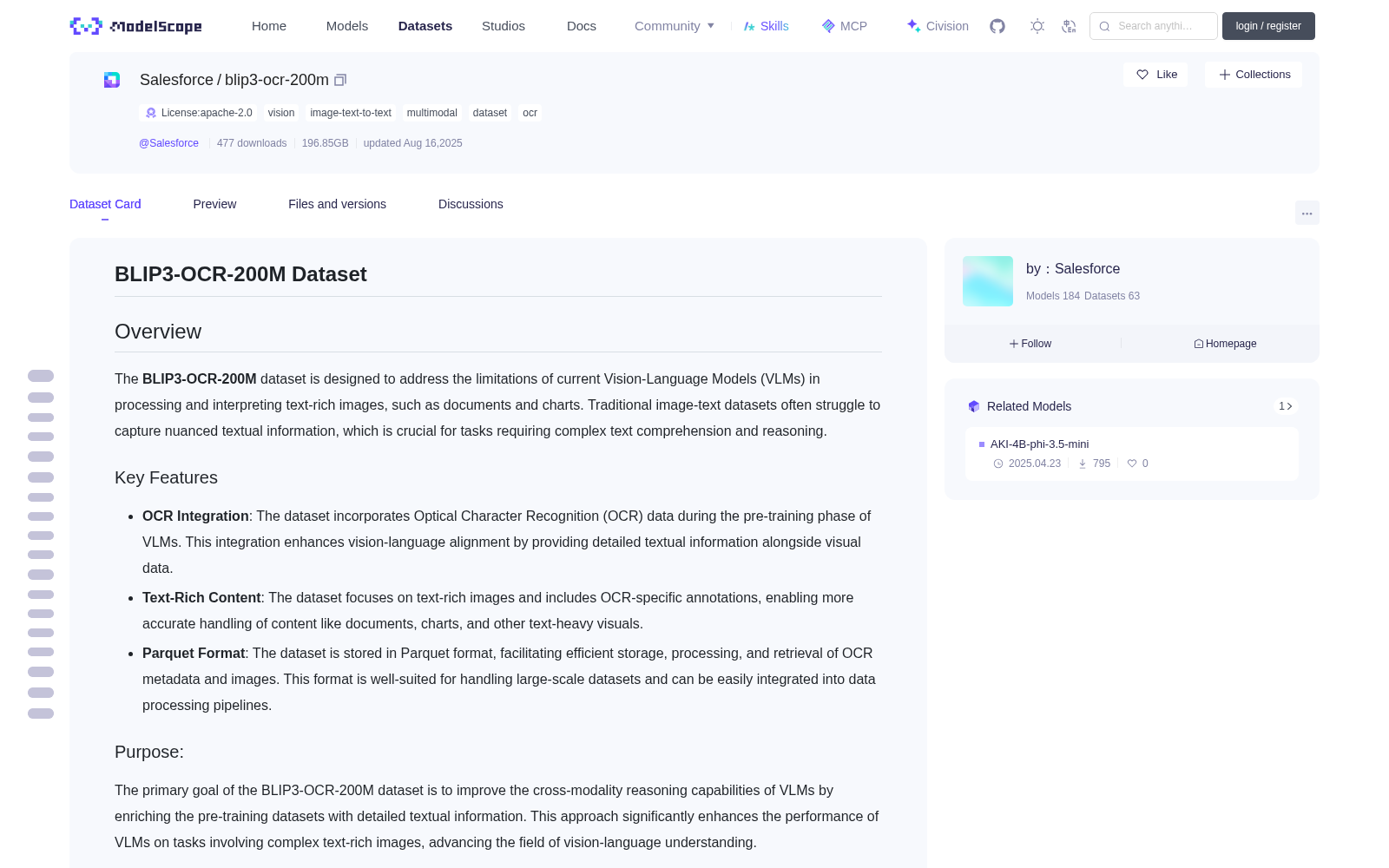The height and width of the screenshot is (868, 1389).
Task: Click the Skills nav item
Action: pyautogui.click(x=766, y=26)
